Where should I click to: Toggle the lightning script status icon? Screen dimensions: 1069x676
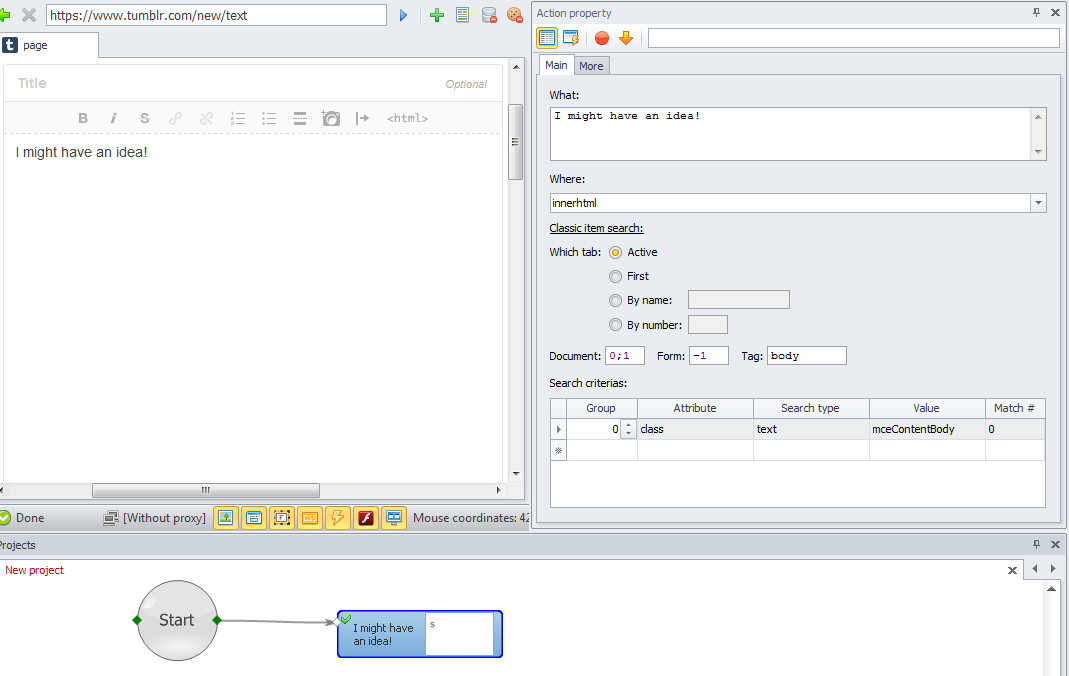337,518
